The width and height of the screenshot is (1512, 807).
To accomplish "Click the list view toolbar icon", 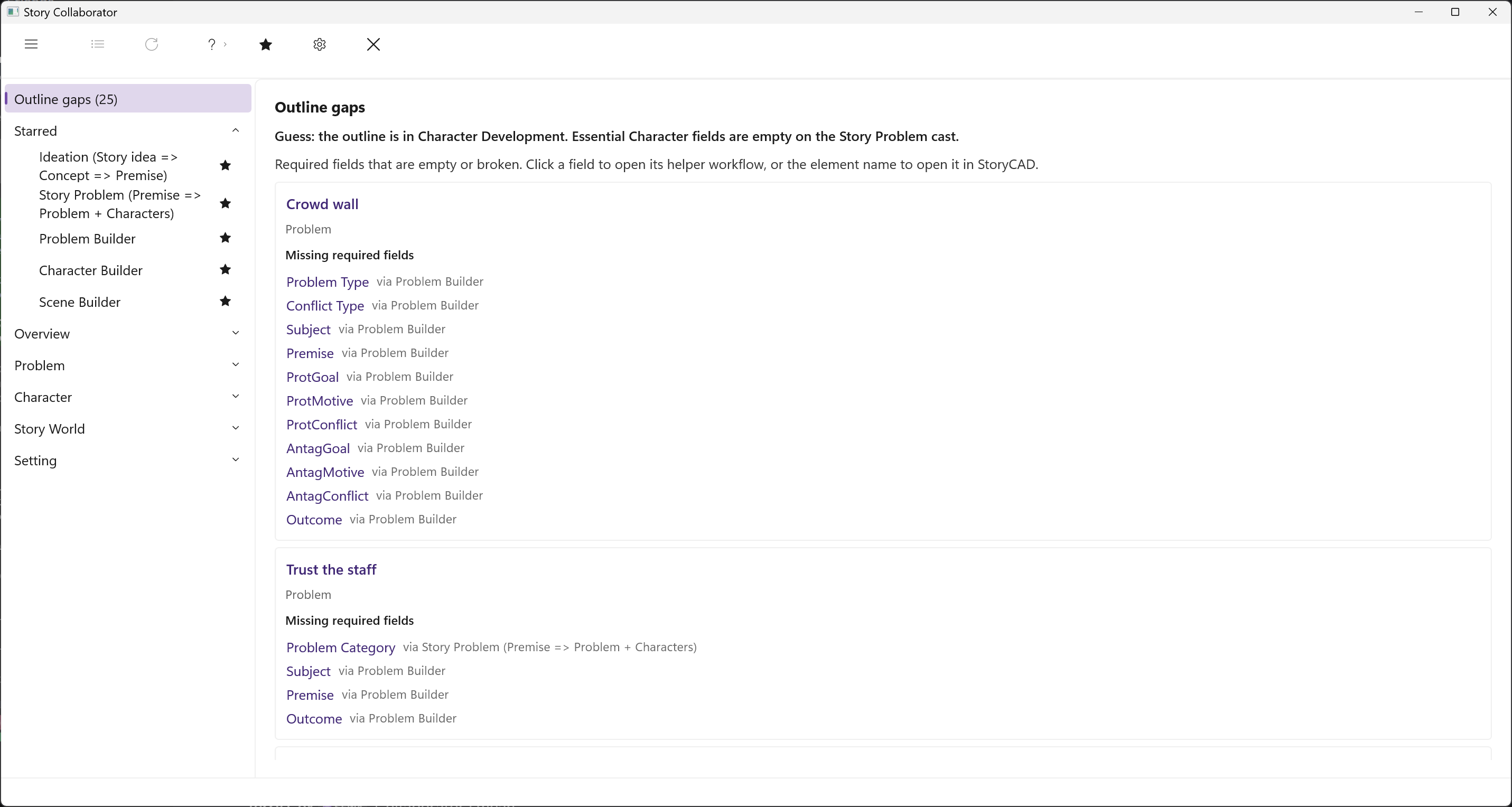I will click(97, 44).
